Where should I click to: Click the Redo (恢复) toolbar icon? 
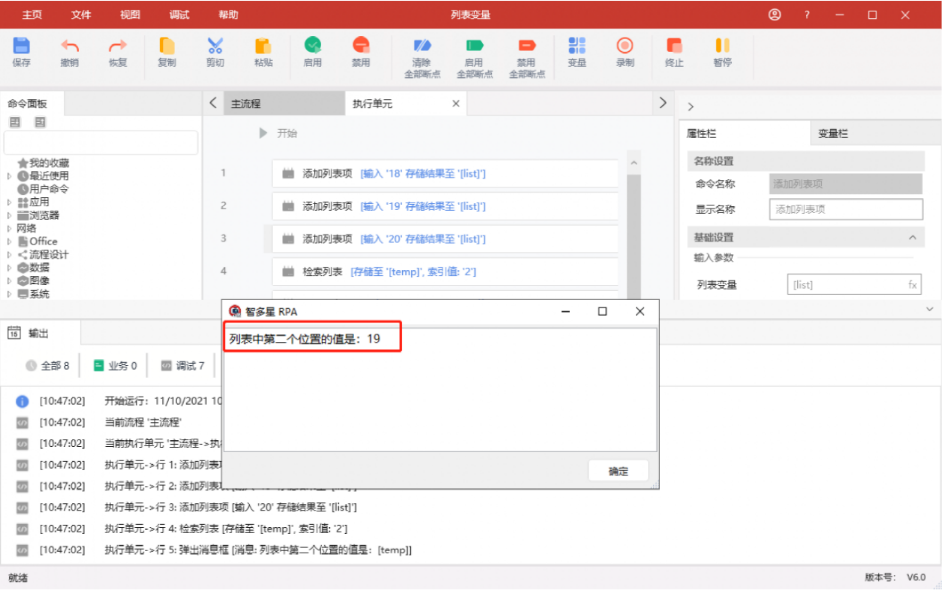(x=117, y=47)
